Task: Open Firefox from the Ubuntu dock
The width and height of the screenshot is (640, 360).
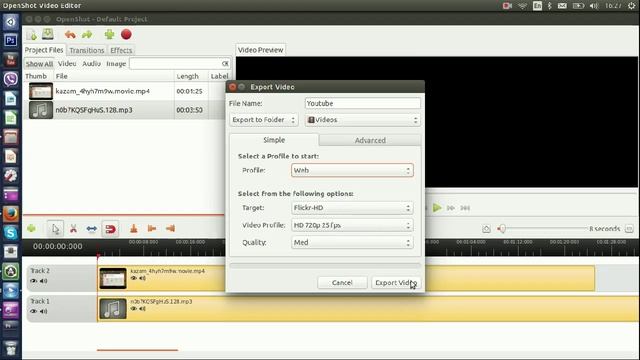Action: click(x=11, y=213)
